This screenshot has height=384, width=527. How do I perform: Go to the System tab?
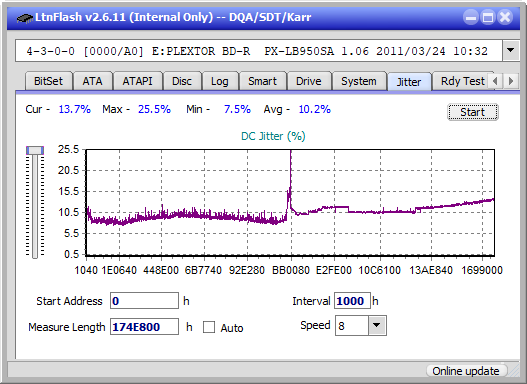[359, 81]
